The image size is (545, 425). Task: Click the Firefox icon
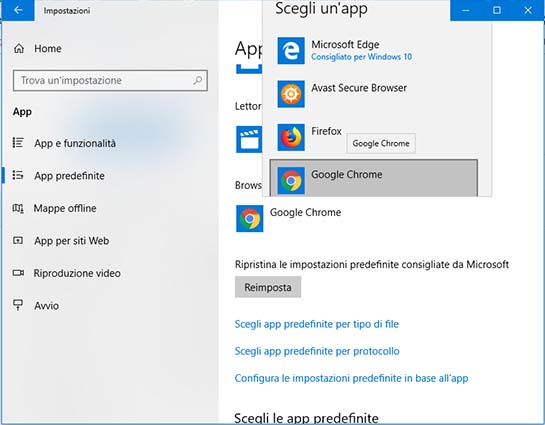pyautogui.click(x=291, y=138)
